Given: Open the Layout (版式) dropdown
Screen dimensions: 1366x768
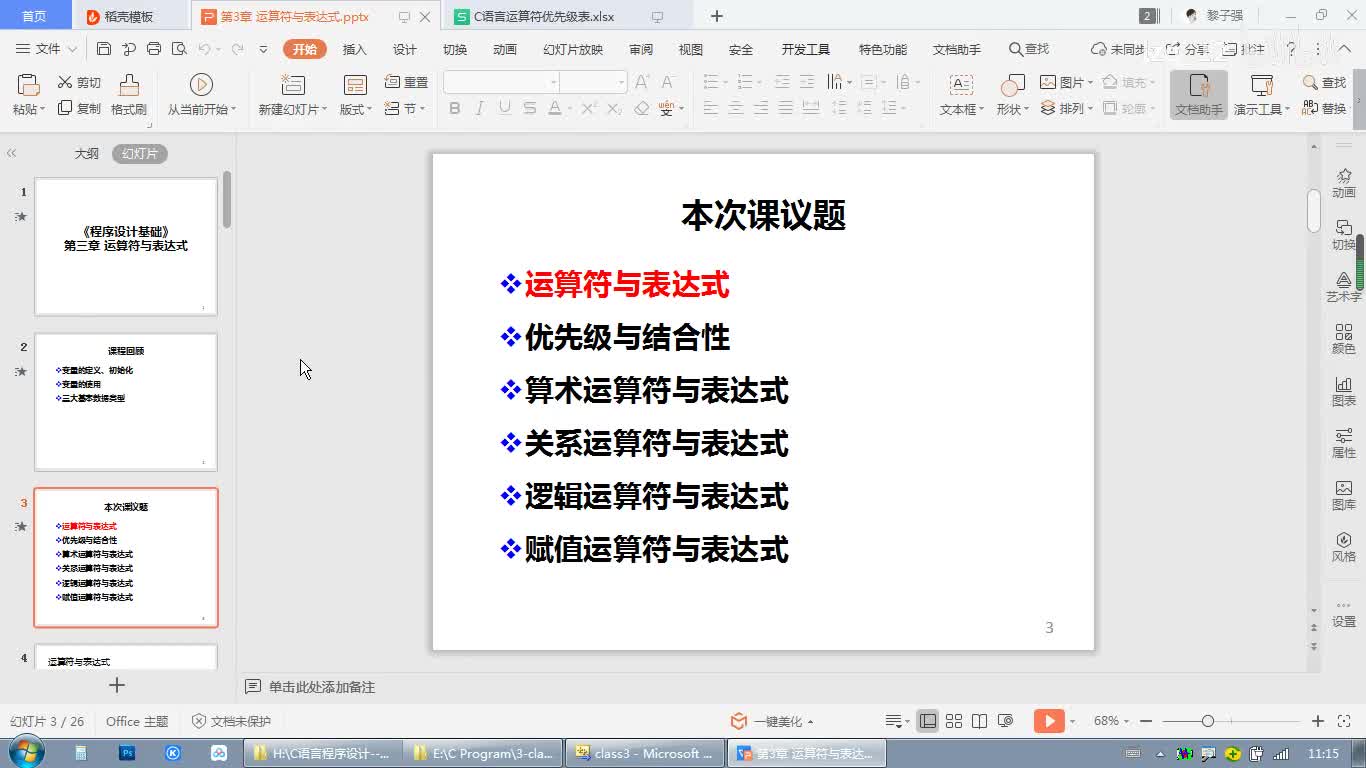Looking at the screenshot, I should [356, 110].
